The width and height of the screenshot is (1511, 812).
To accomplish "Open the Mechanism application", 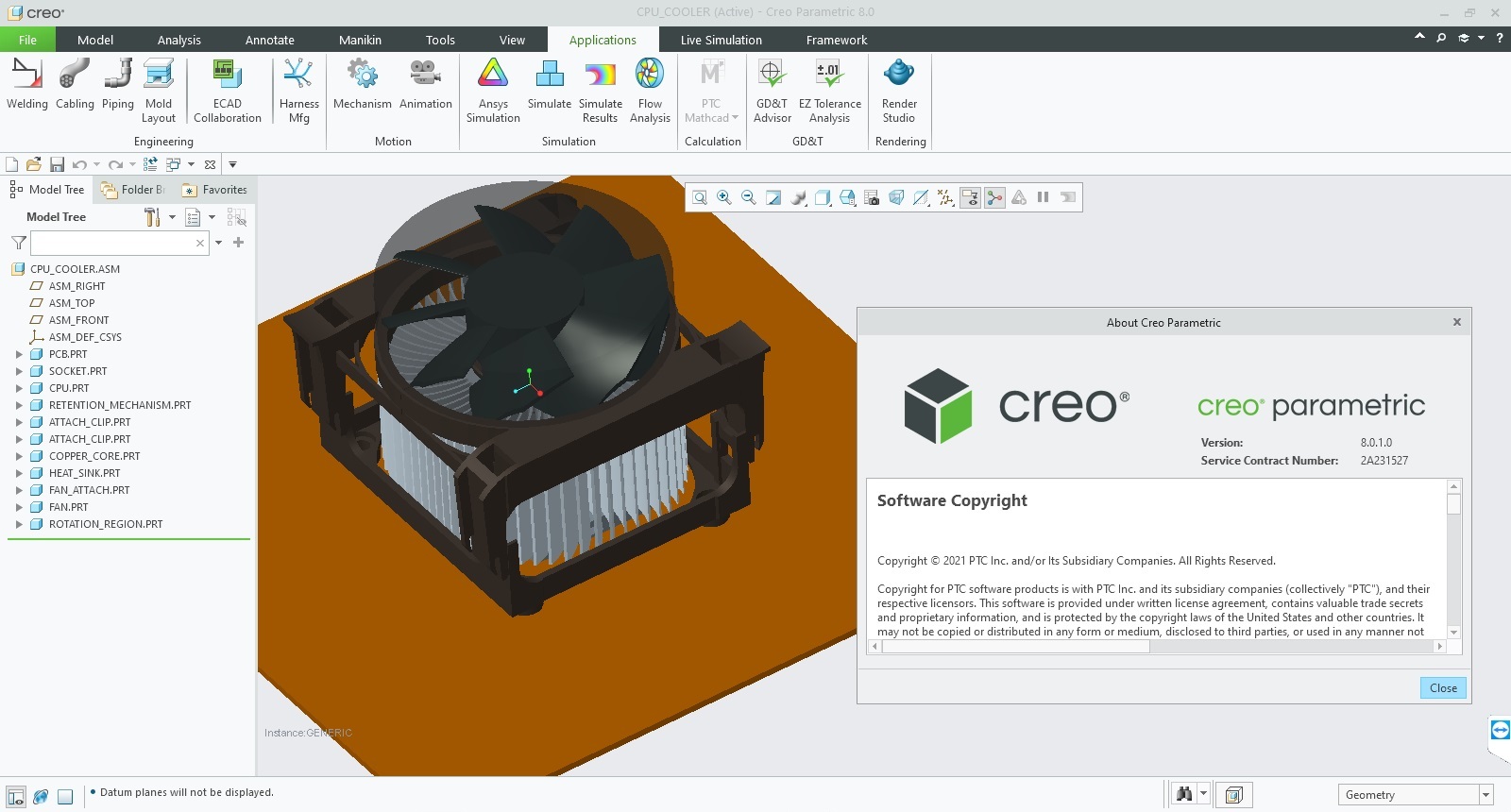I will coord(363,84).
